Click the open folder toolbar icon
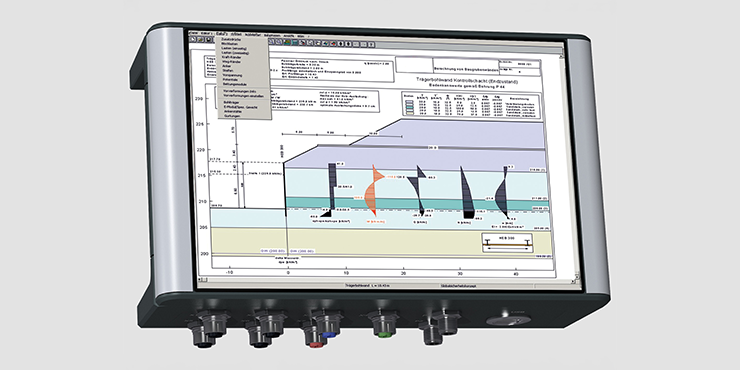Viewport: 740px width, 370px height. click(x=201, y=40)
